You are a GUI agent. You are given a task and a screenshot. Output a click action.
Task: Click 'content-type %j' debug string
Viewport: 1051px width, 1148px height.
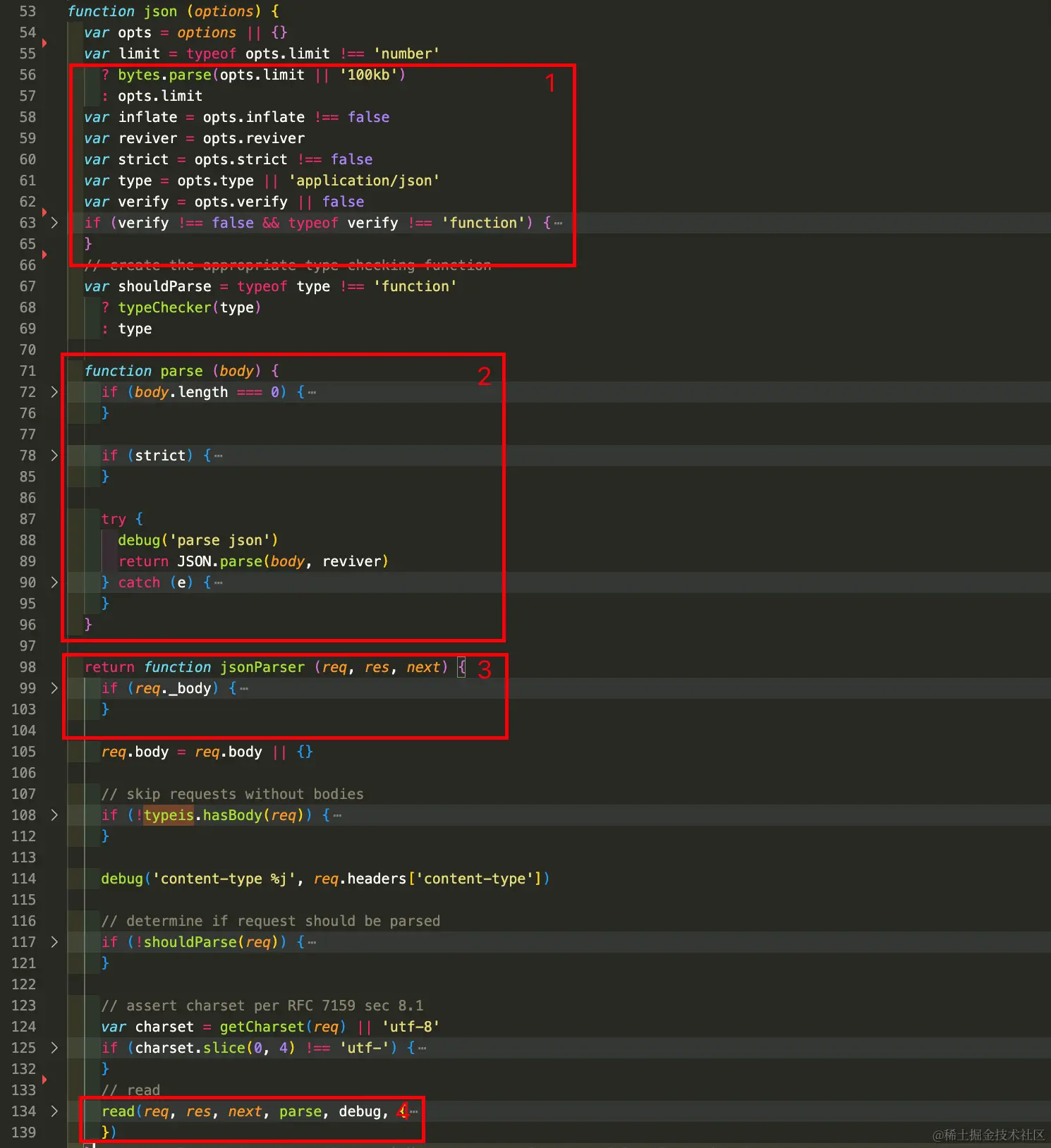click(x=224, y=879)
